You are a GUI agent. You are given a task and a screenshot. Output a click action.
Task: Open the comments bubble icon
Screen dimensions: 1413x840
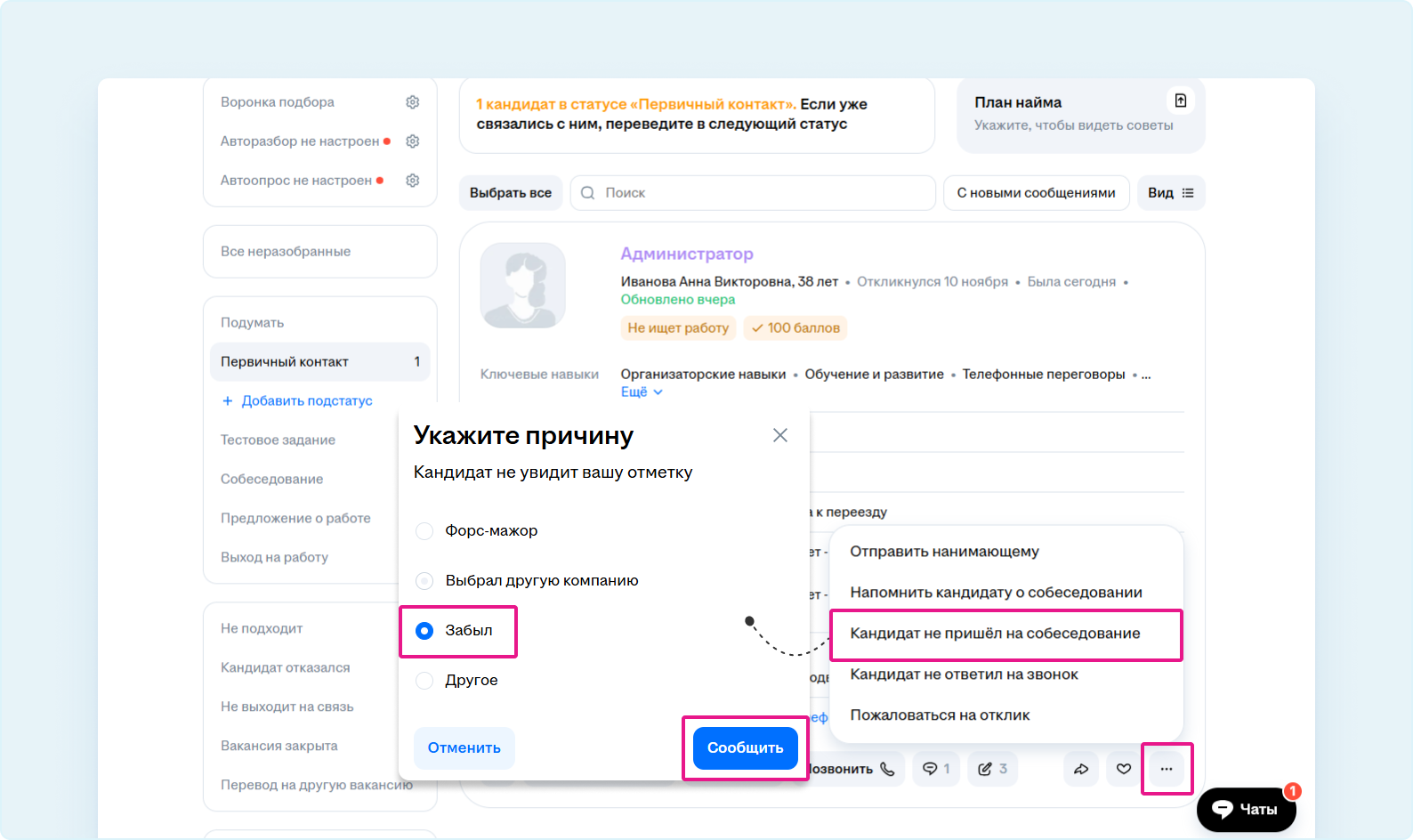[x=935, y=769]
